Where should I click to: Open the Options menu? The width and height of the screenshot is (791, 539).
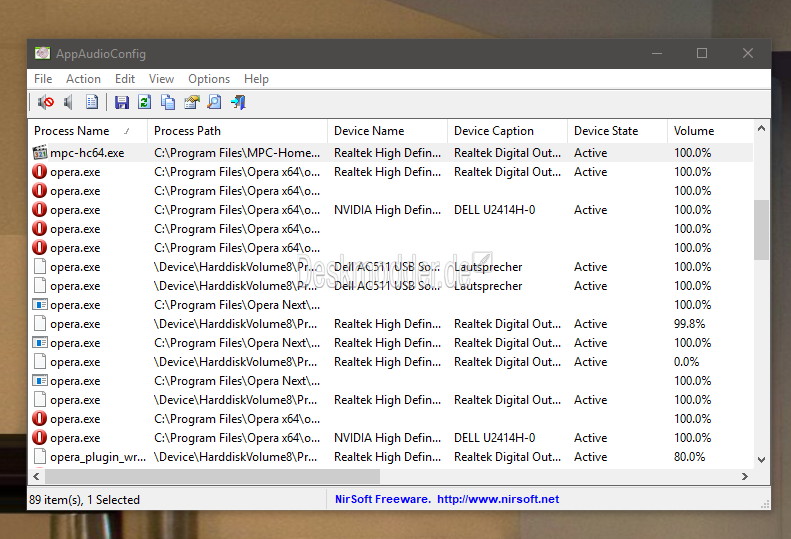pyautogui.click(x=209, y=79)
